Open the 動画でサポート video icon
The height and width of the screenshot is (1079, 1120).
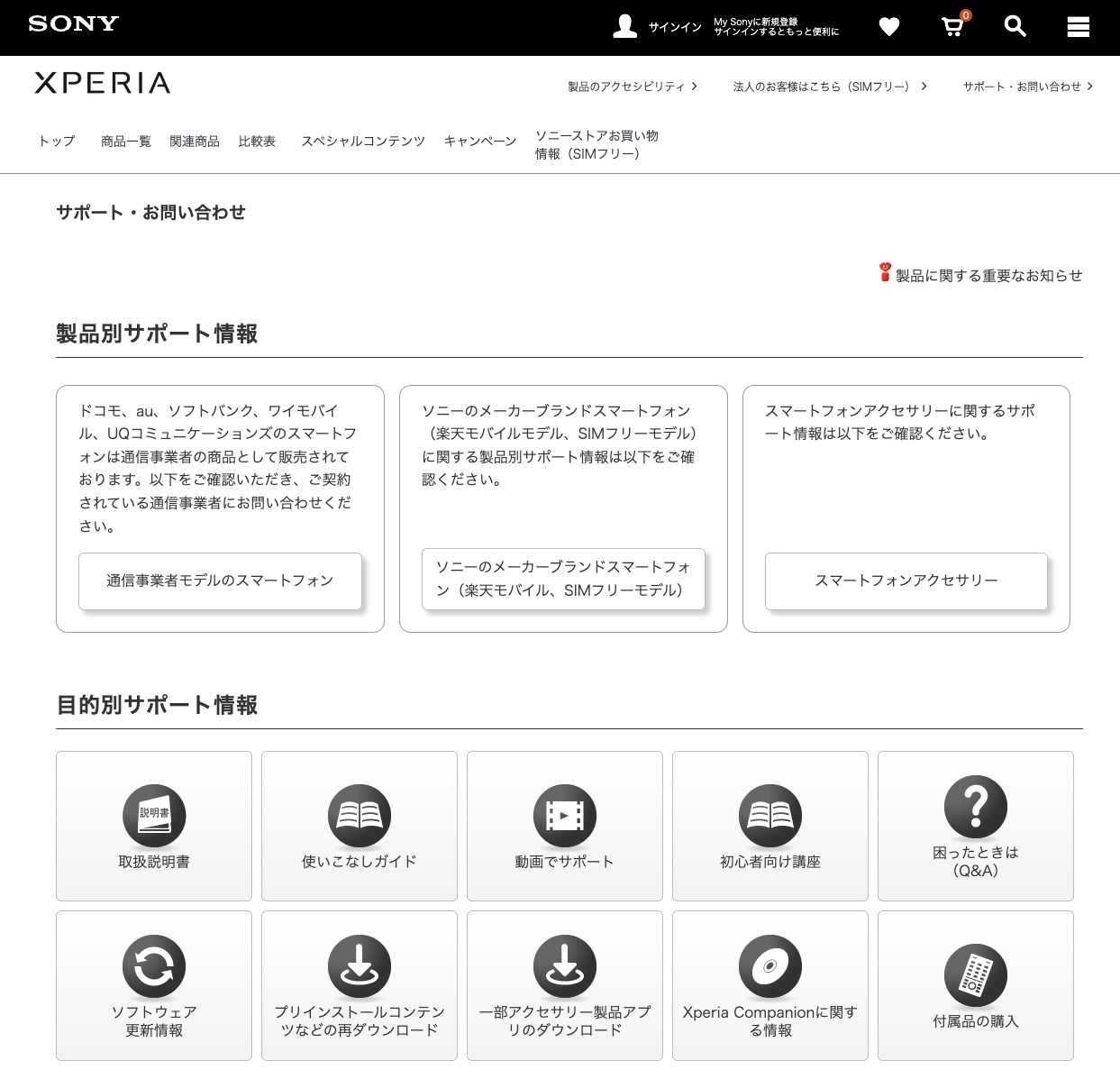click(565, 816)
